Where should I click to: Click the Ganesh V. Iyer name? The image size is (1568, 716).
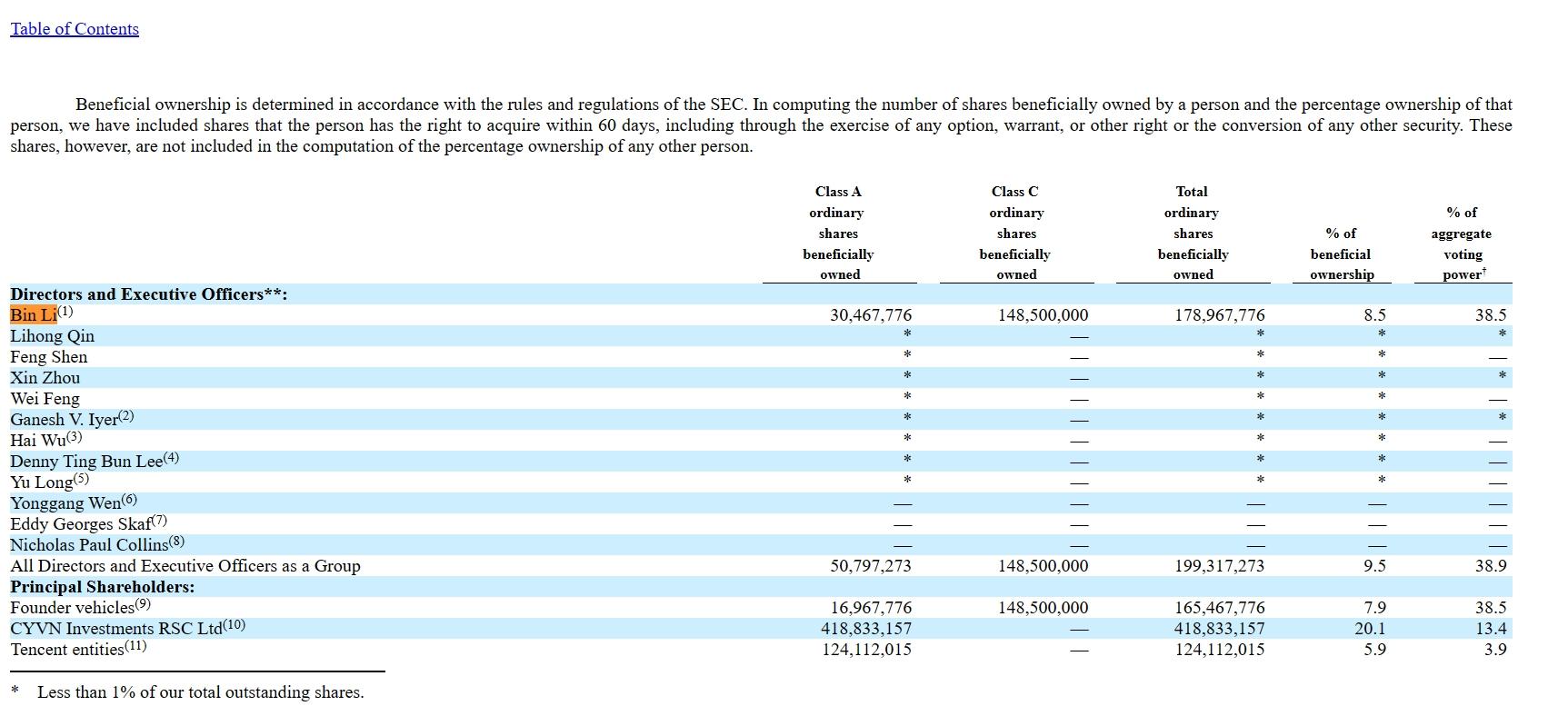point(64,420)
